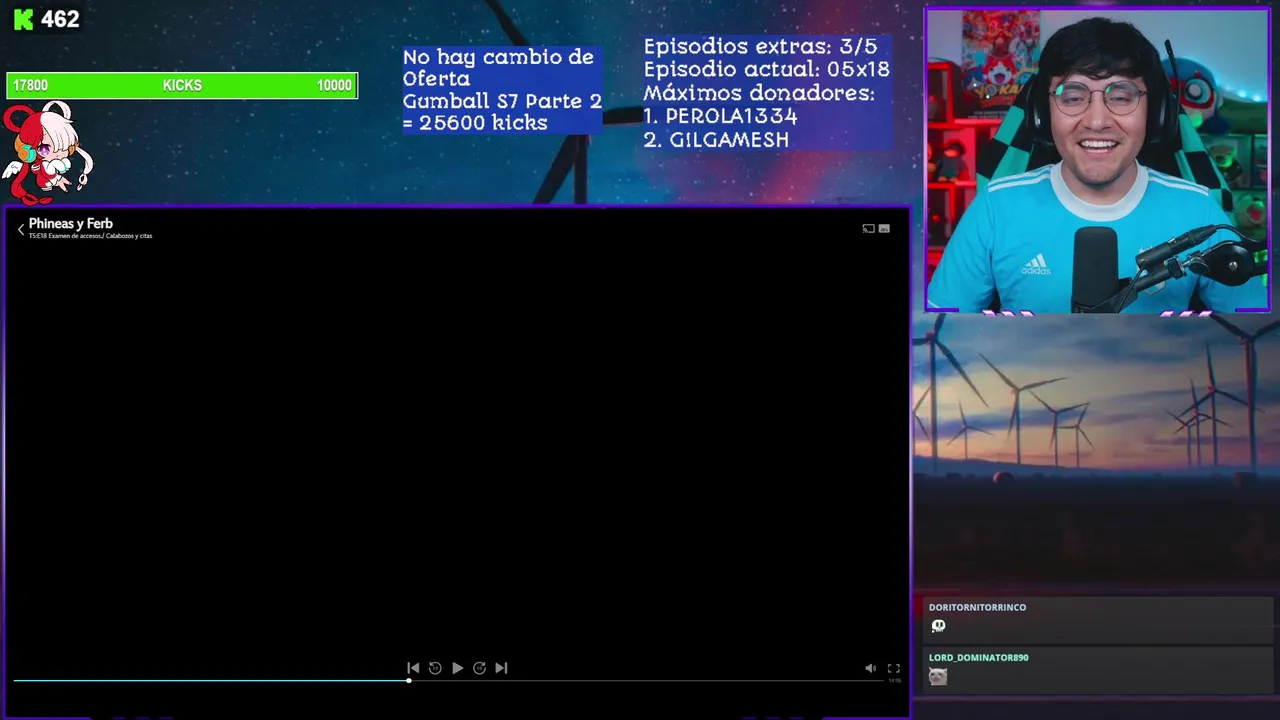Skip to the previous episode
The image size is (1280, 720).
pyautogui.click(x=413, y=668)
